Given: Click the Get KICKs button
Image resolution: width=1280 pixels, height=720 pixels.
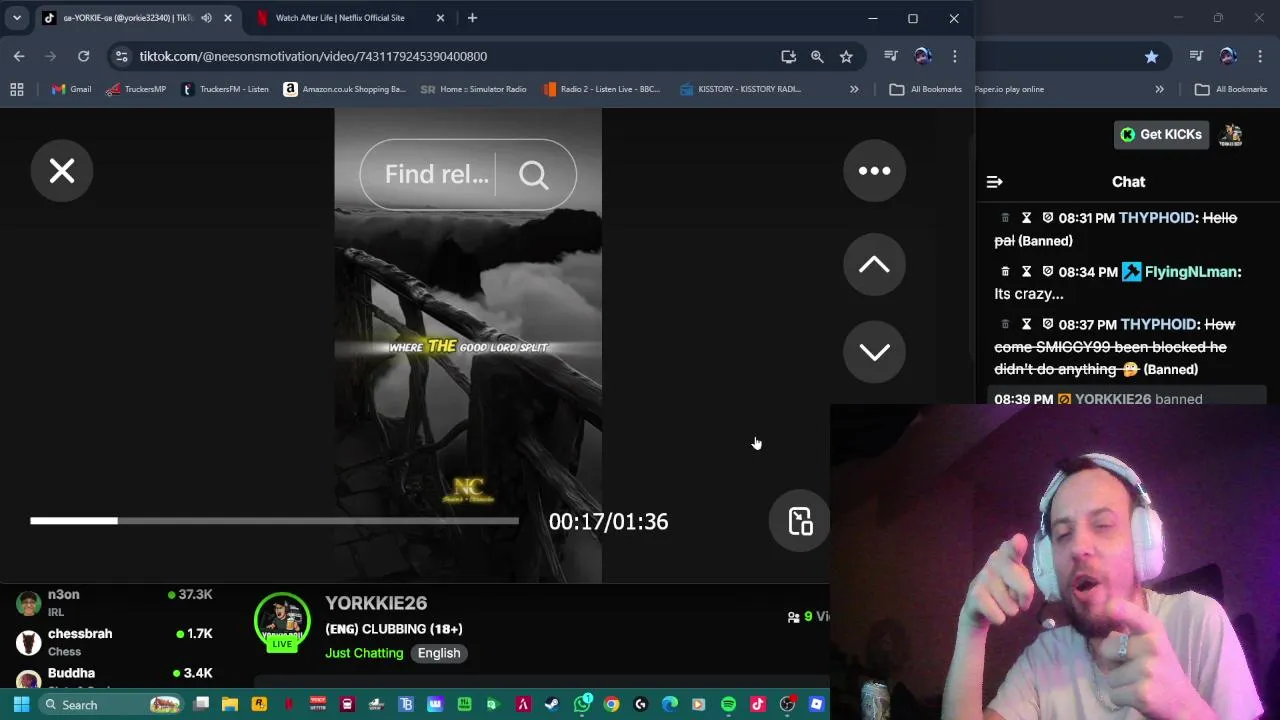Looking at the screenshot, I should click(1161, 134).
